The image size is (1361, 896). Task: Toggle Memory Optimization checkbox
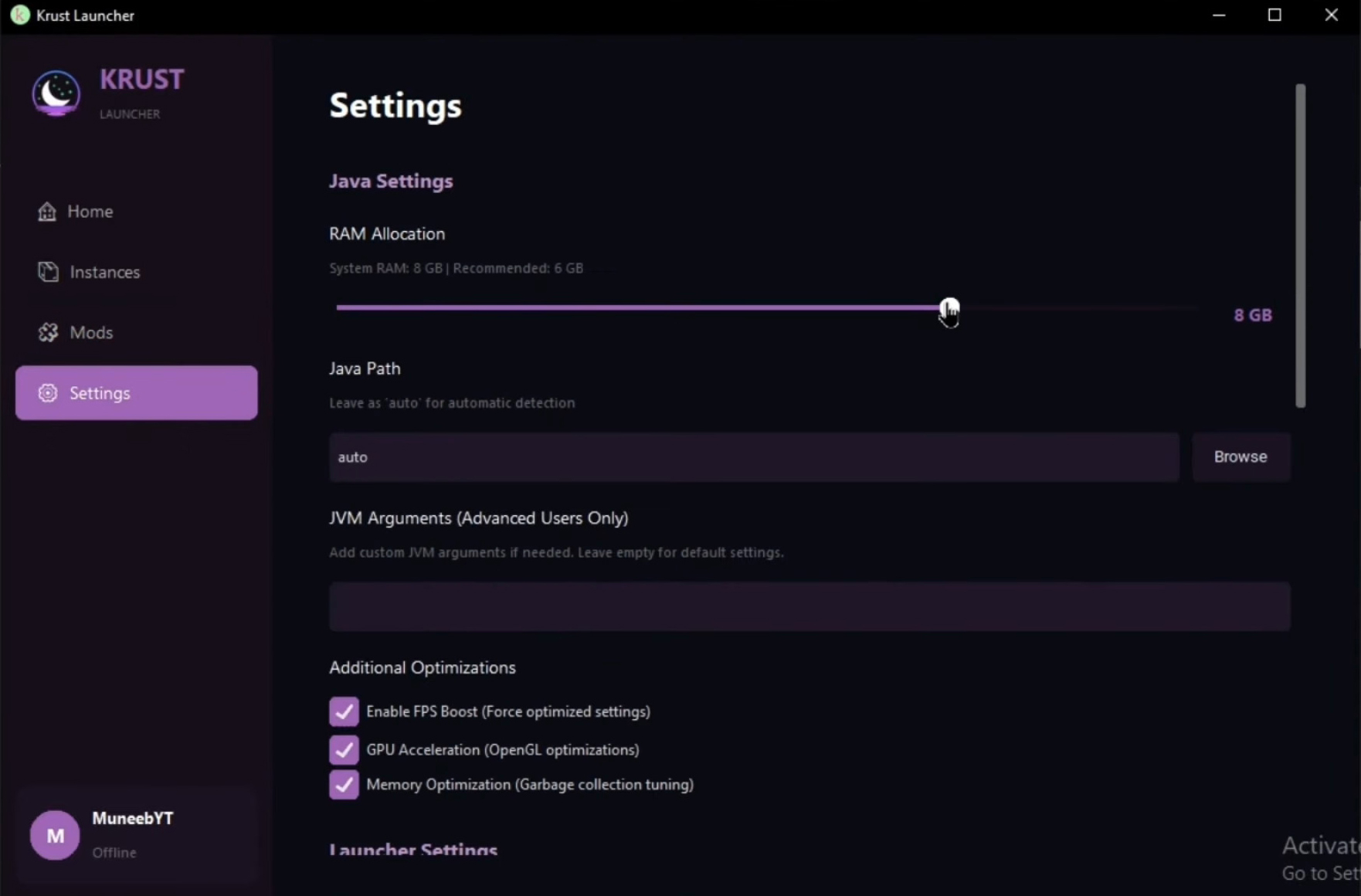pyautogui.click(x=344, y=785)
